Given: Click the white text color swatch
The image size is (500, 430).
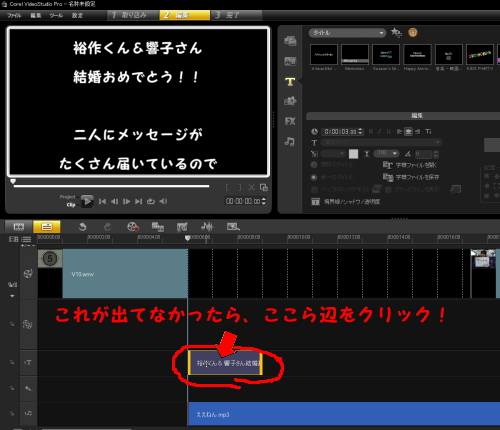Looking at the screenshot, I should tap(353, 154).
